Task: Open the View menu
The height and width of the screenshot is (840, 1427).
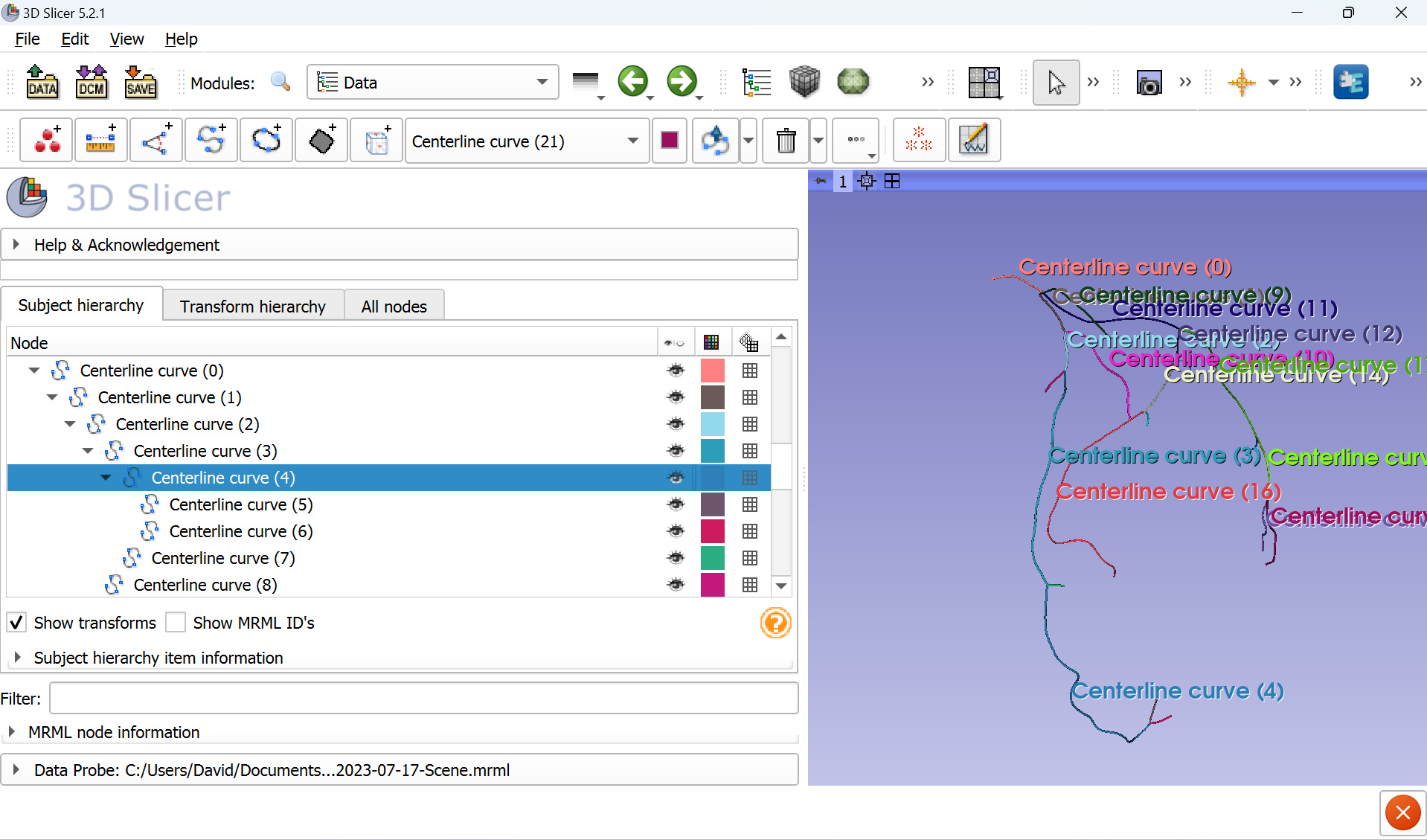Action: coord(126,39)
